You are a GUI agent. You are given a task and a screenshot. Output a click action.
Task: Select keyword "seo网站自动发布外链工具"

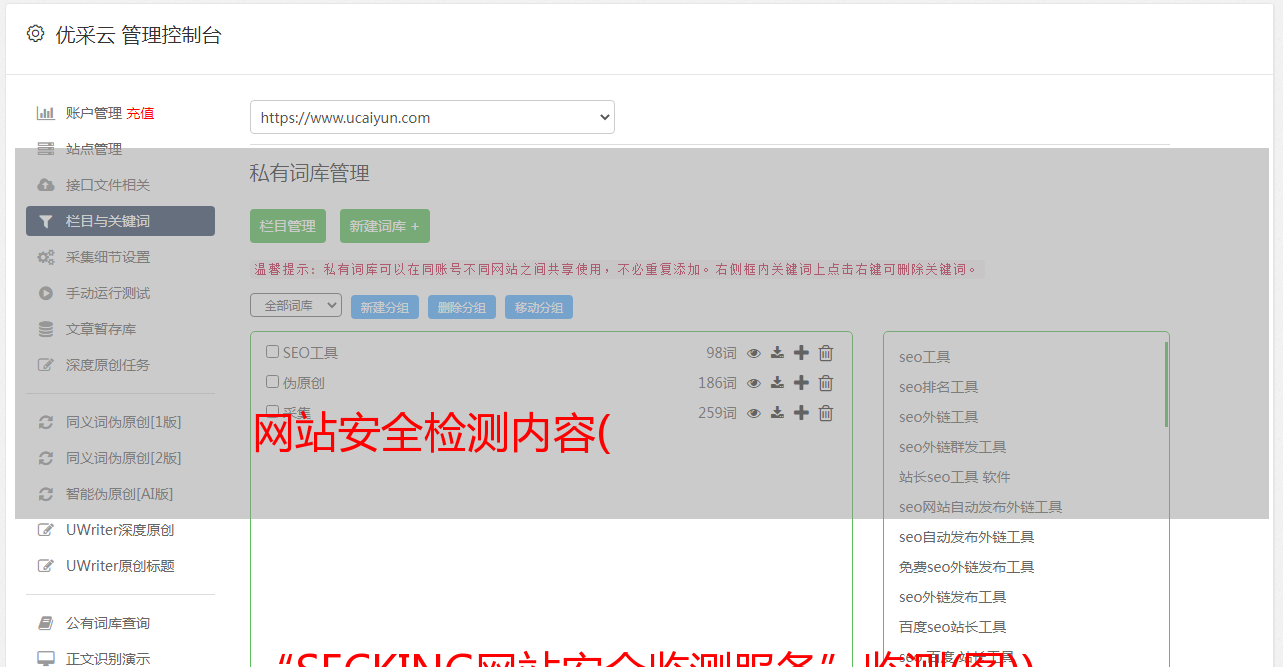coord(981,507)
